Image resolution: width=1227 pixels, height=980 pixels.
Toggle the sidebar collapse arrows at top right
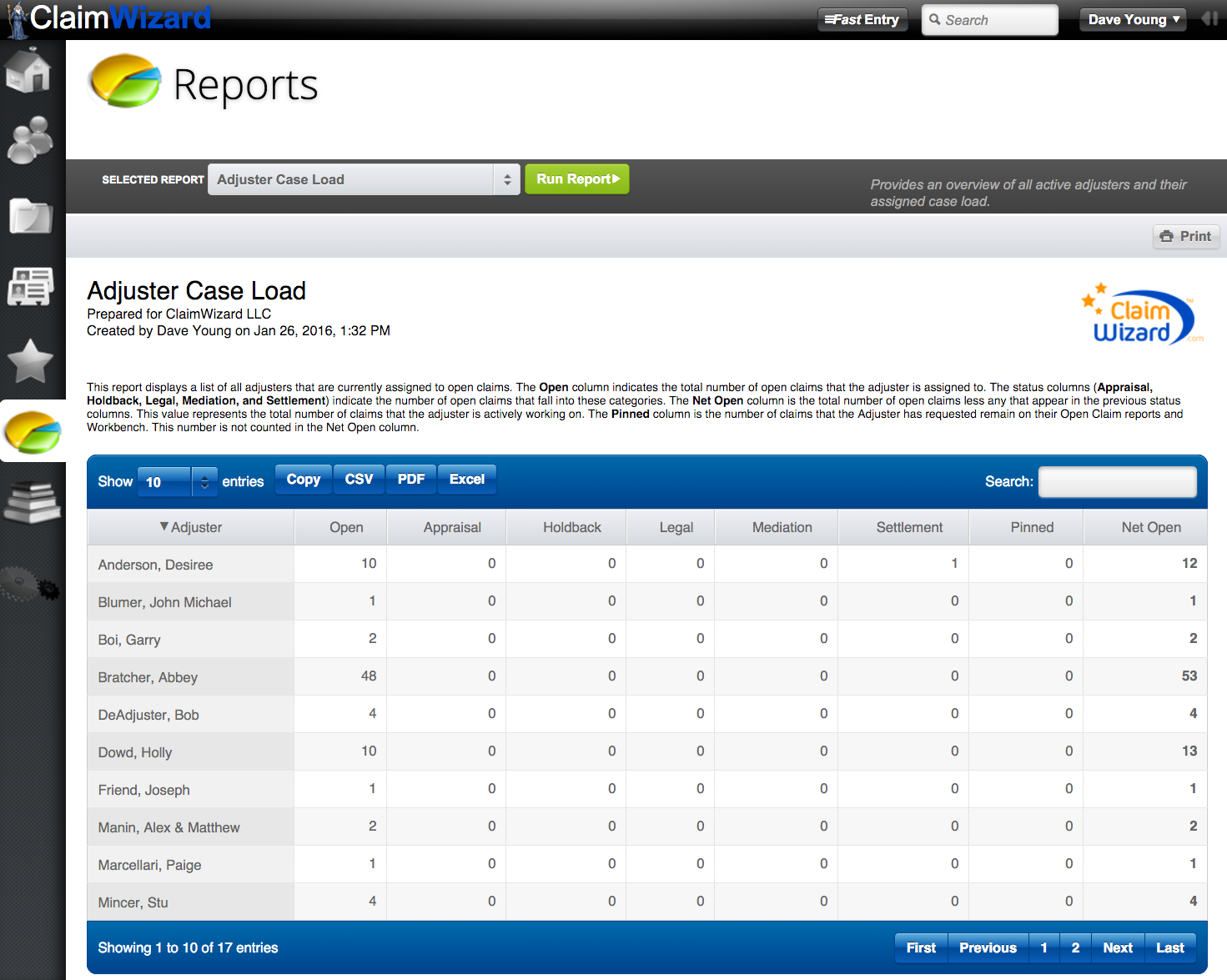pos(1209,18)
